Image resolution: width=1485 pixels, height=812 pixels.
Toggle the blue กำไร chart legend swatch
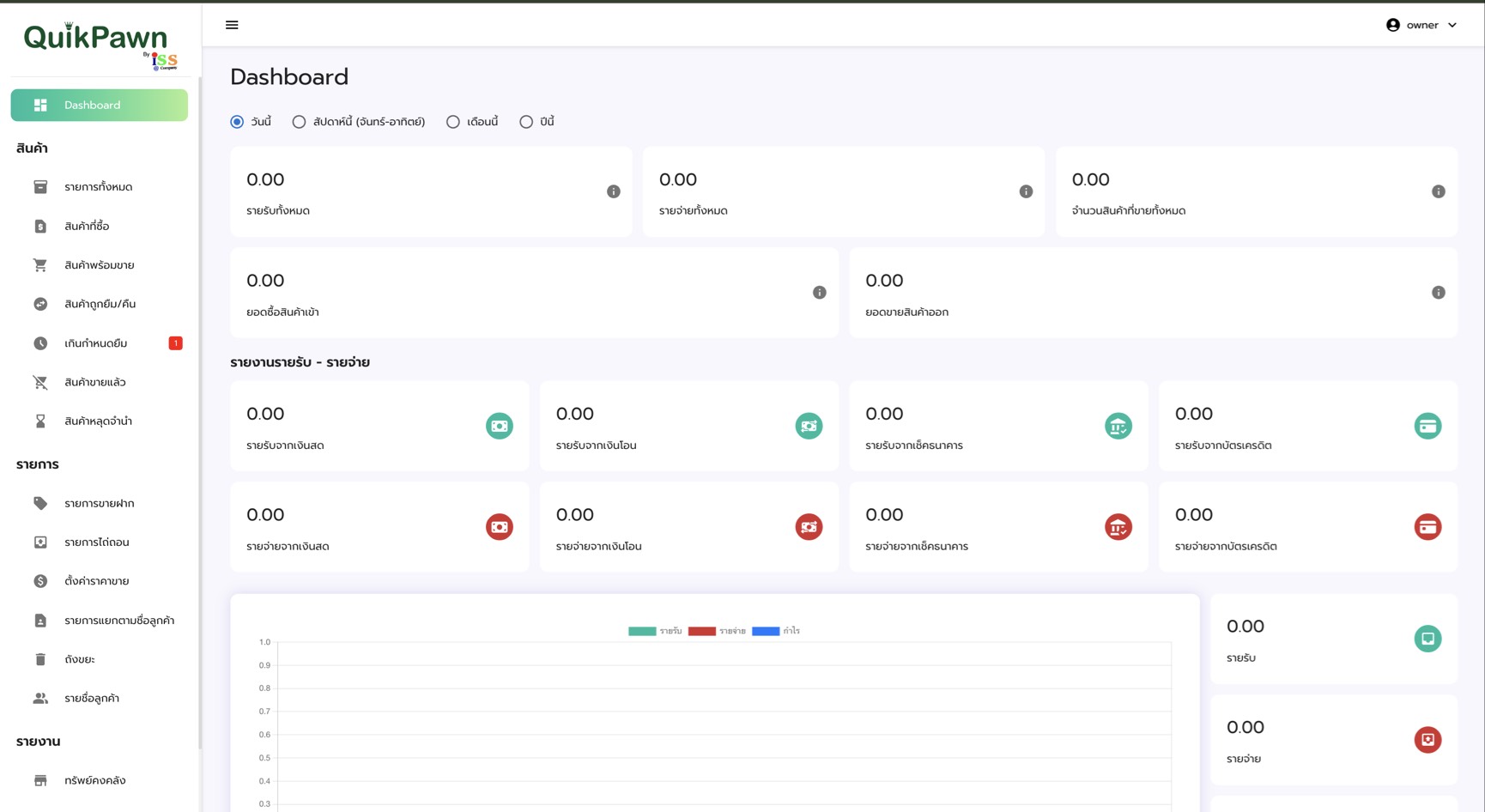coord(766,631)
